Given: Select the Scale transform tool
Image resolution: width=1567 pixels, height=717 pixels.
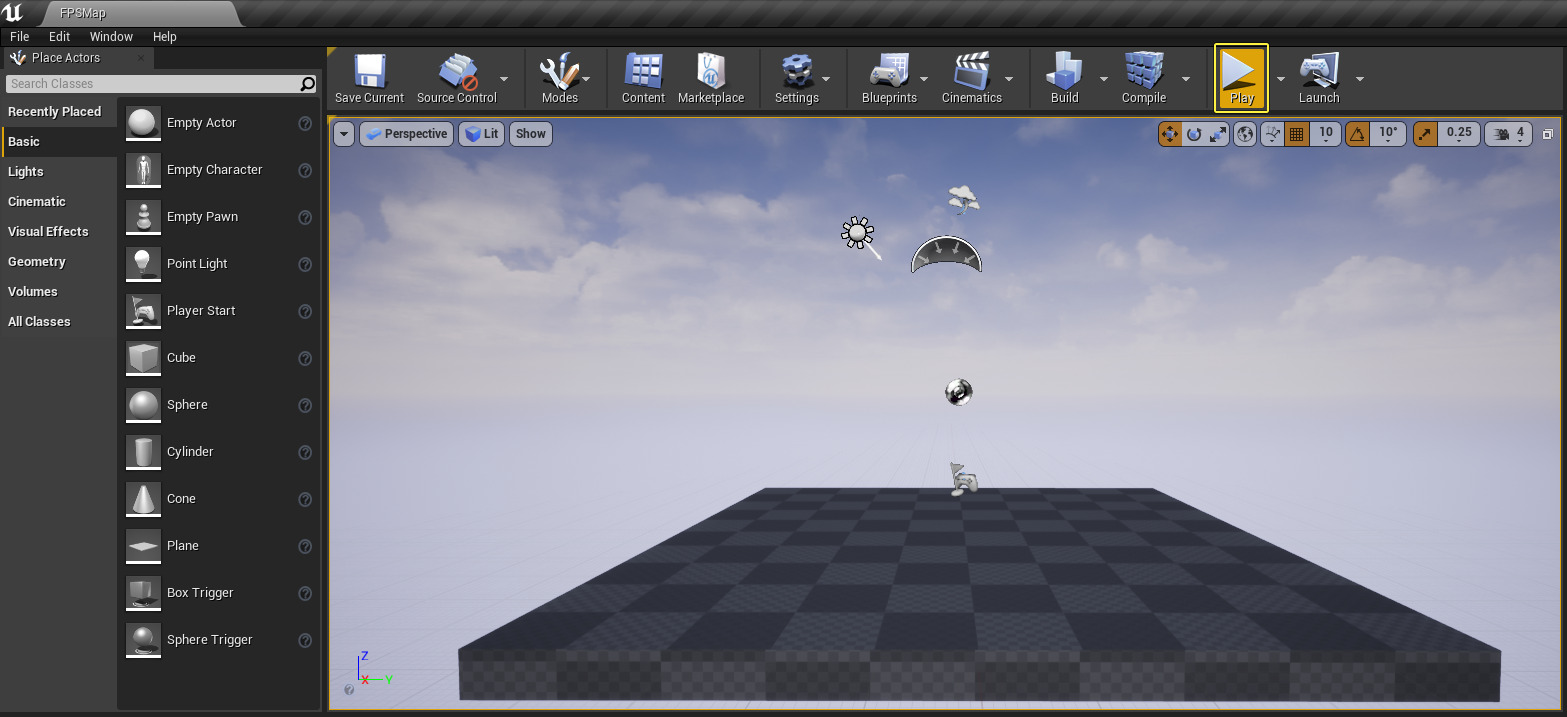Looking at the screenshot, I should tap(1219, 133).
